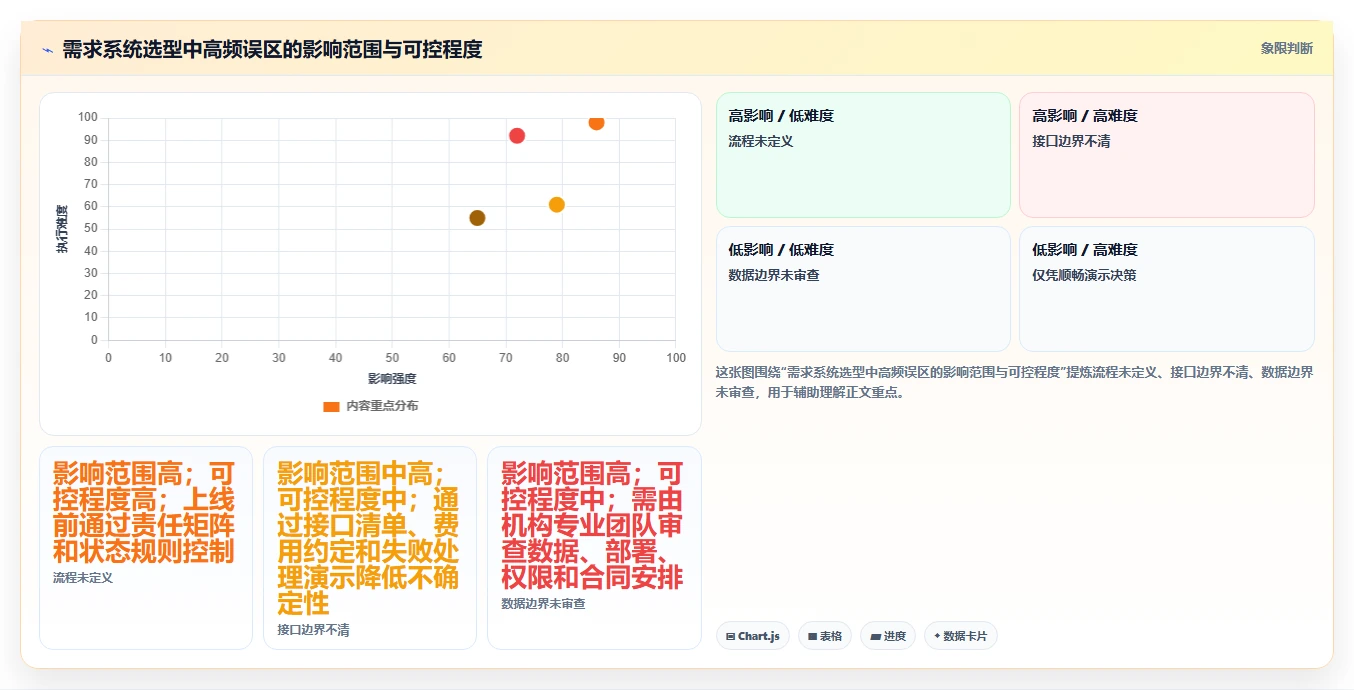The image size is (1354, 690).
Task: Click the orange card captioned 流程未定义
Action: pyautogui.click(x=146, y=548)
